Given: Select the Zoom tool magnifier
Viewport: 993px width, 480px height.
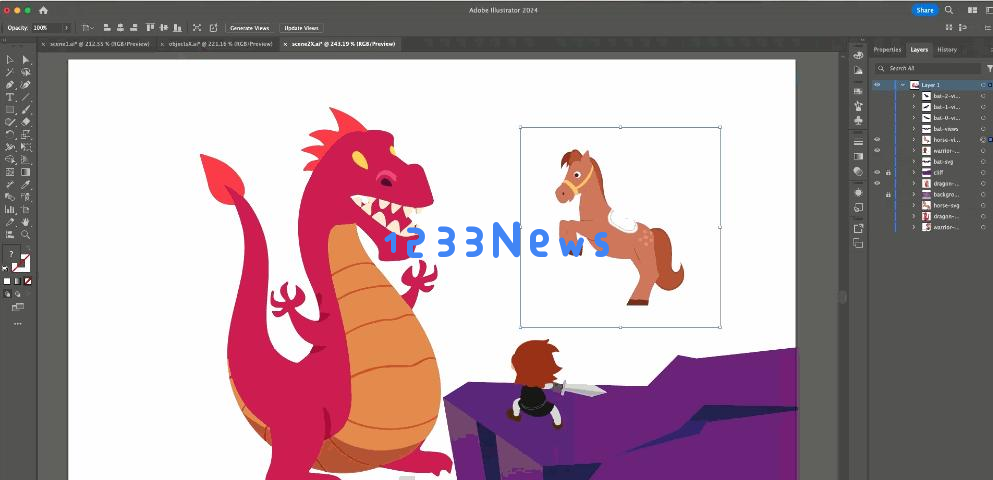Looking at the screenshot, I should click(26, 234).
